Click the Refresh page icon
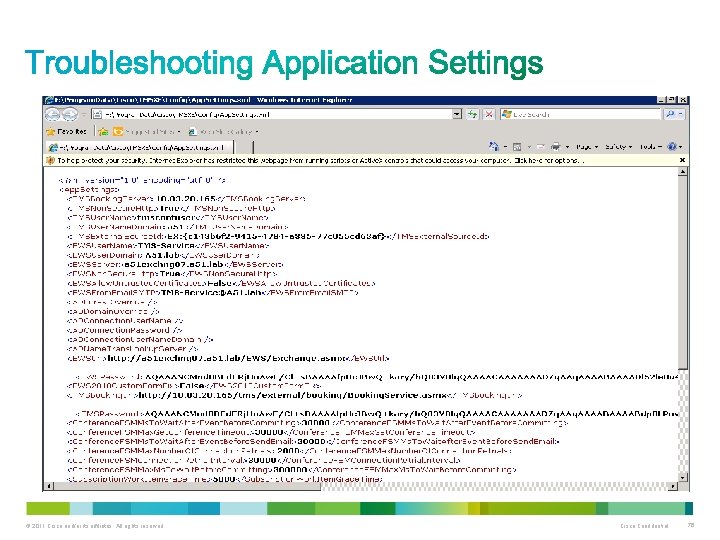The height and width of the screenshot is (540, 720). coord(472,114)
